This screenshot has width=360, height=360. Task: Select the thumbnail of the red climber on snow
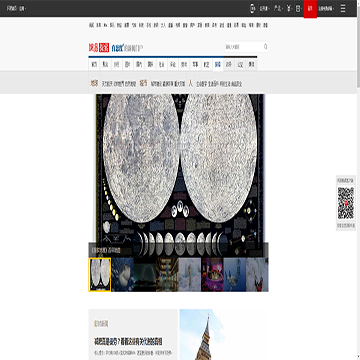(x=257, y=275)
